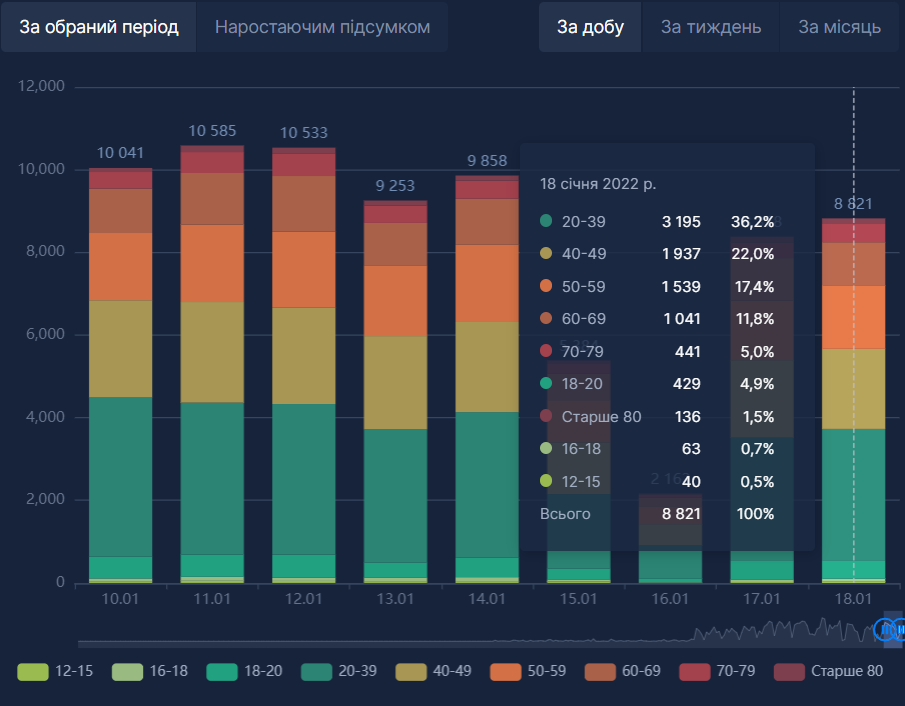
Task: Switch to За обраний період view
Action: 99,27
